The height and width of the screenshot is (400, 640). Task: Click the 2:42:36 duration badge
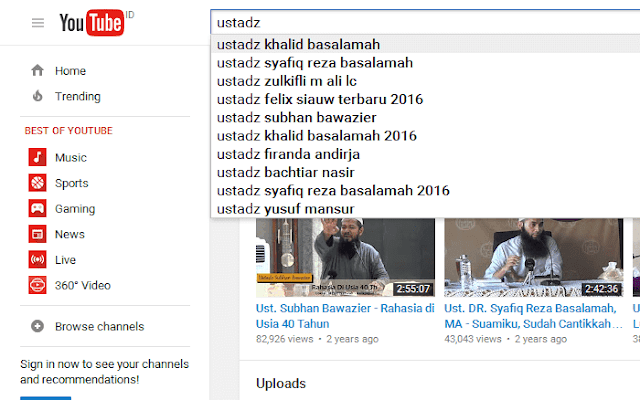[601, 289]
